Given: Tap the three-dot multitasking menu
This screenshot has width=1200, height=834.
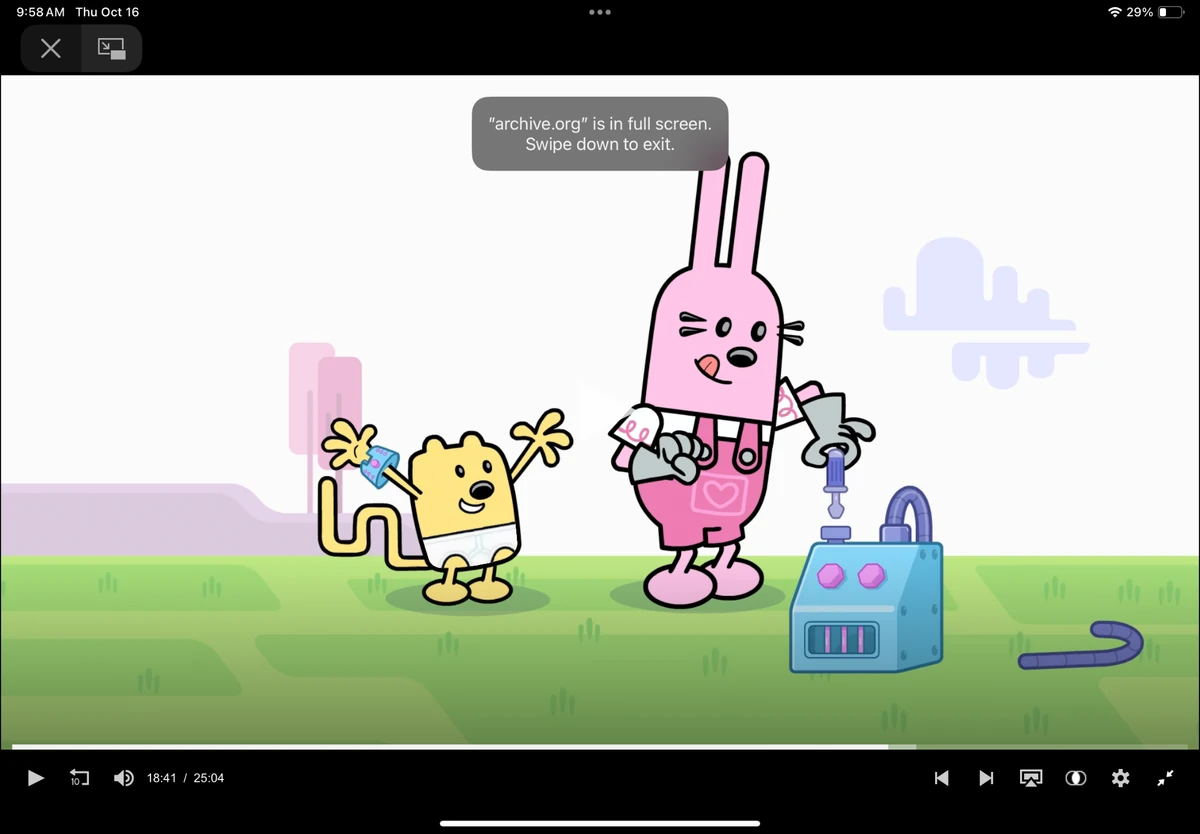Looking at the screenshot, I should click(x=600, y=12).
